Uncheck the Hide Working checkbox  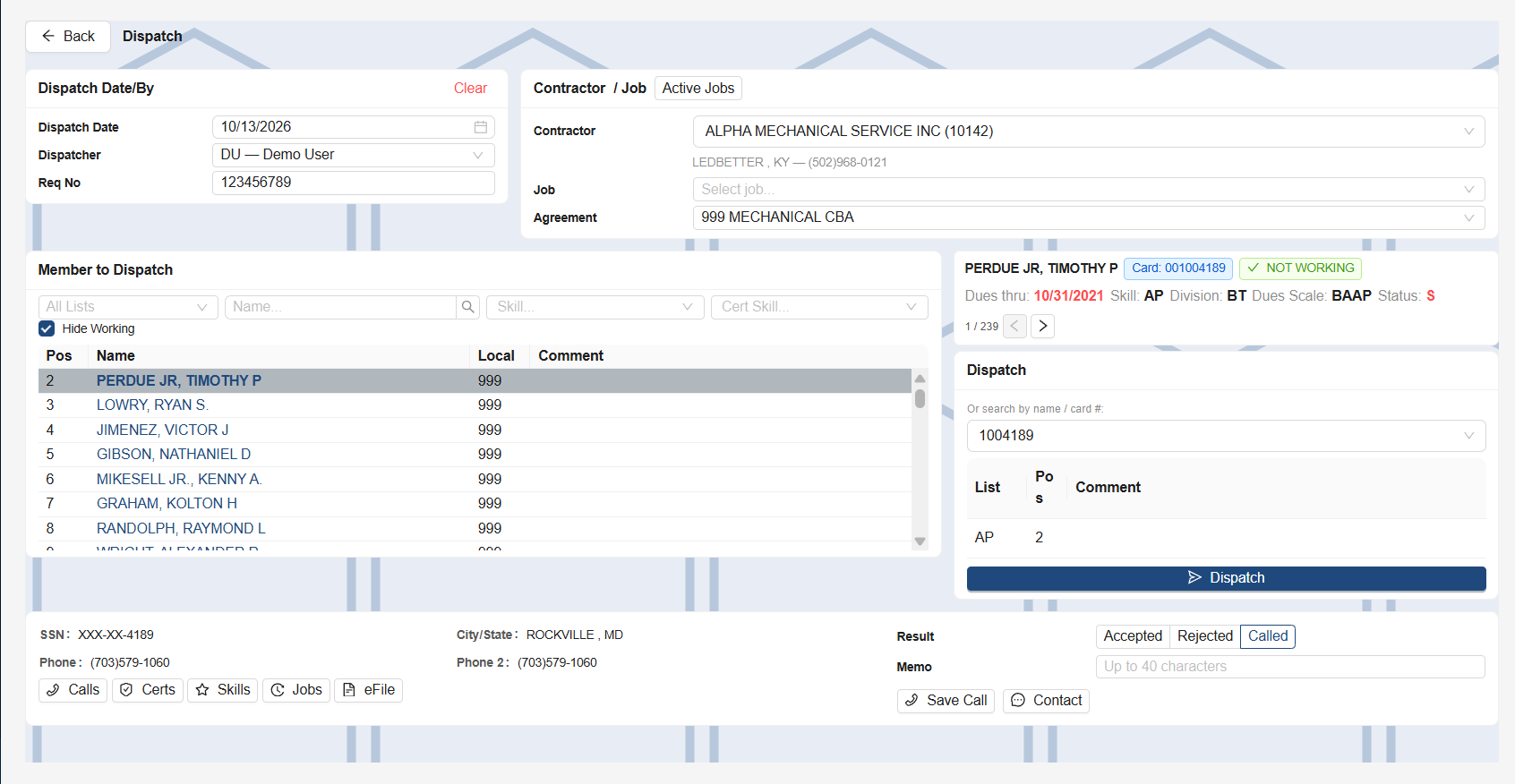tap(47, 328)
